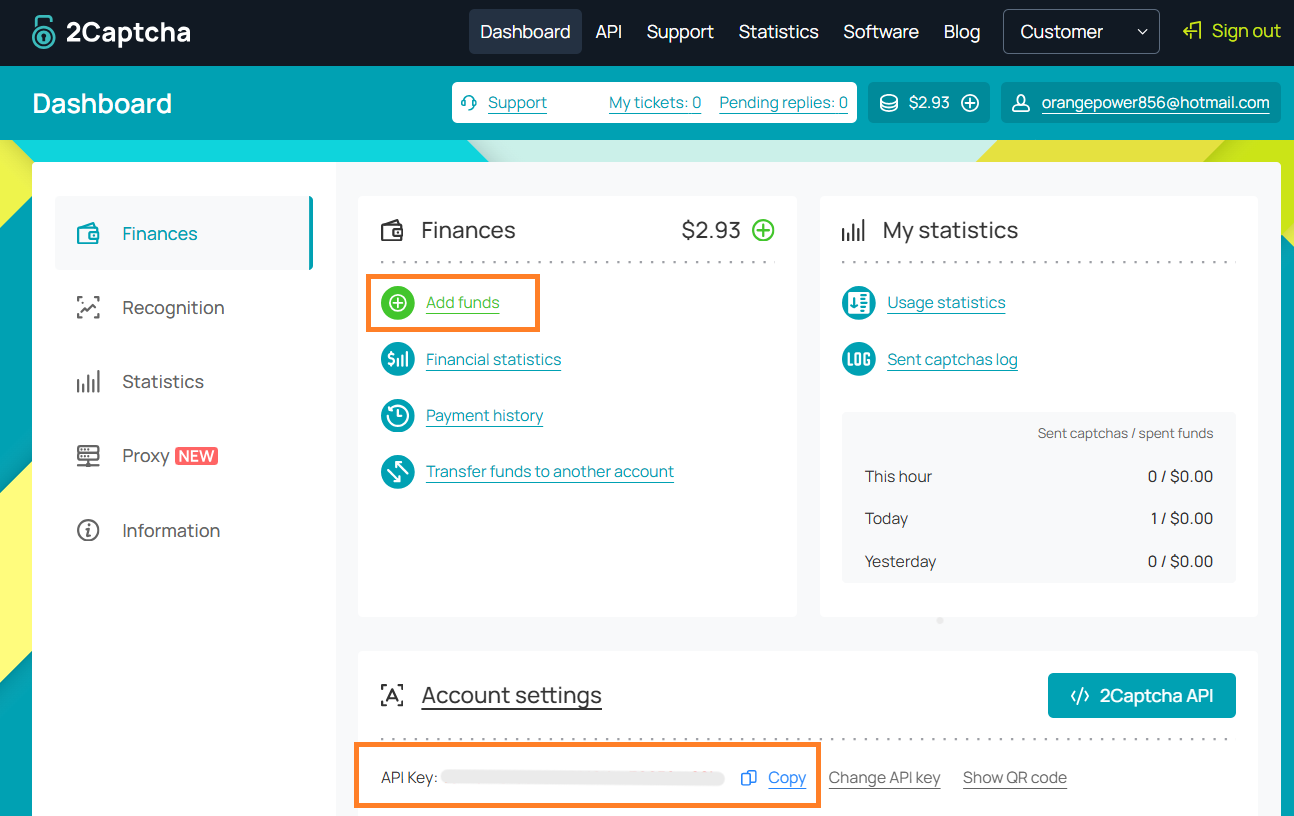
Task: Open Statistics in top navigation
Action: tap(778, 32)
